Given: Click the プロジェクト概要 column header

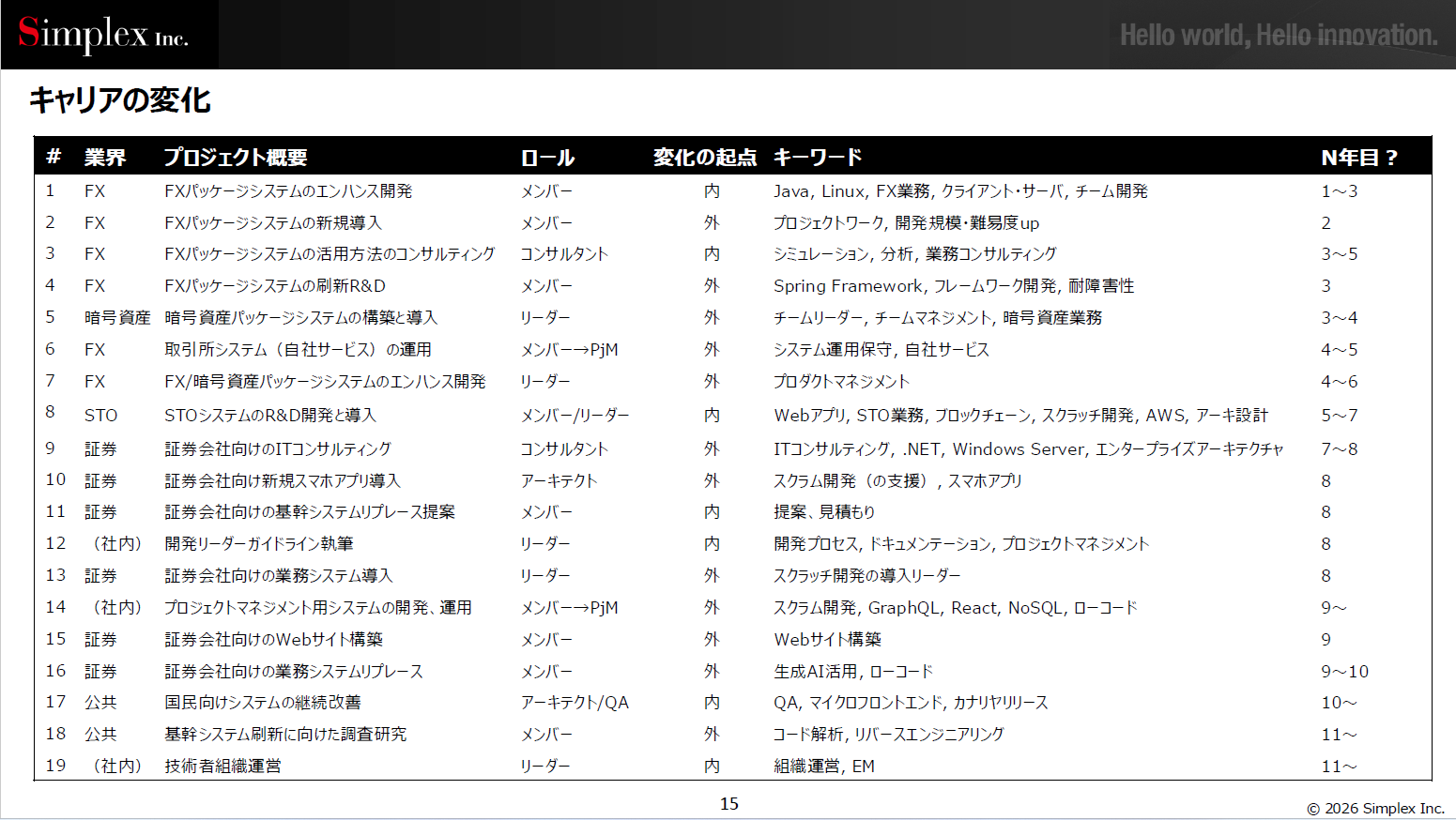Looking at the screenshot, I should [x=236, y=158].
